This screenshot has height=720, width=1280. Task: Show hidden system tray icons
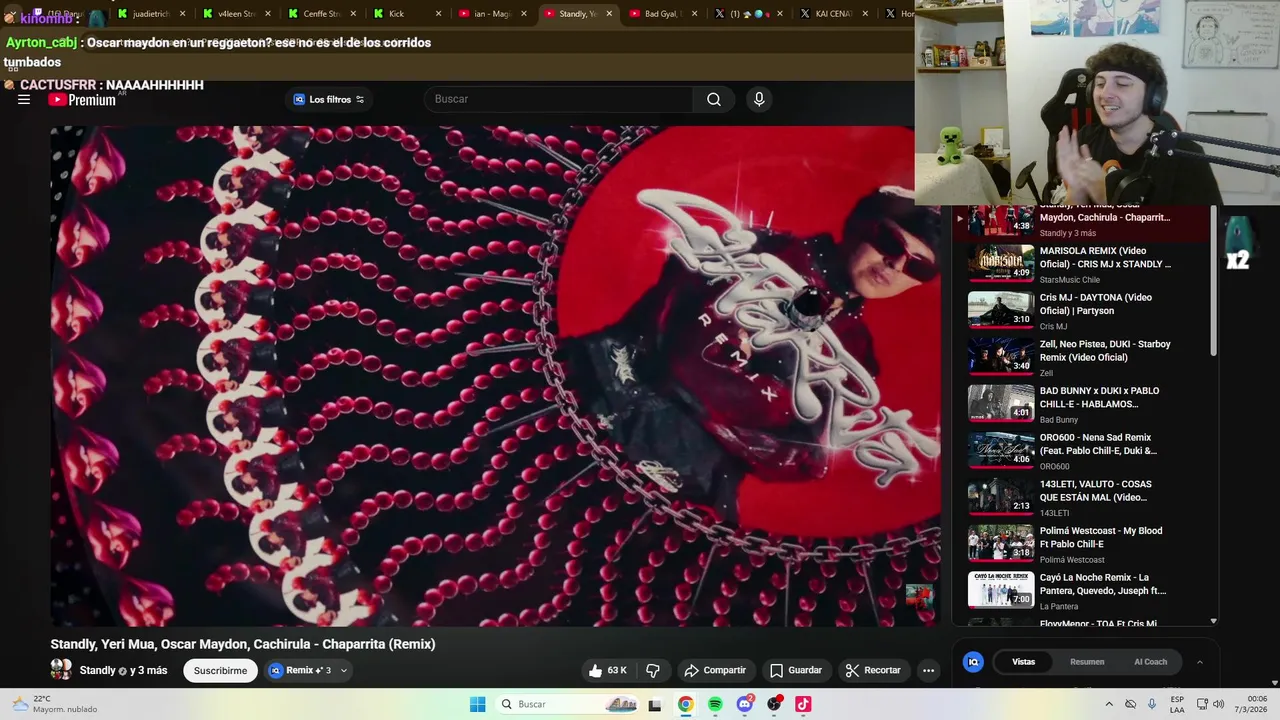click(x=1109, y=704)
